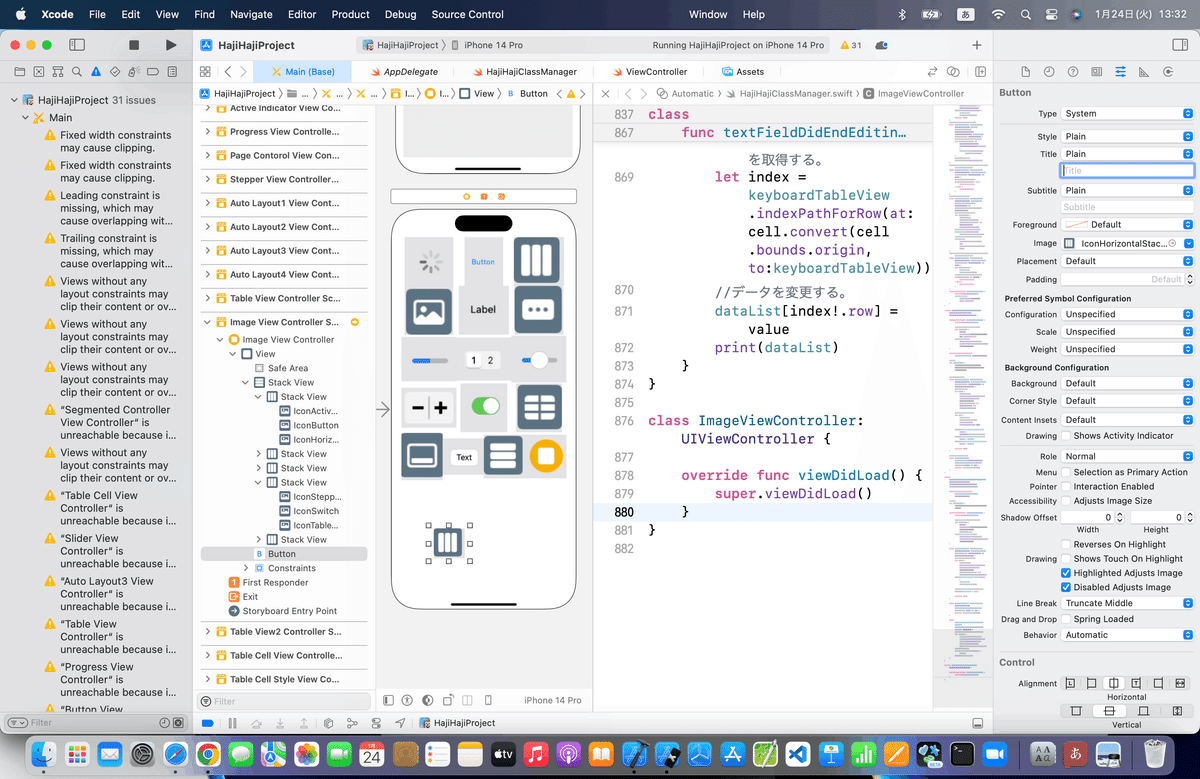The image size is (1200, 779).
Task: Open the Role Normal dropdown
Action: point(1127,456)
